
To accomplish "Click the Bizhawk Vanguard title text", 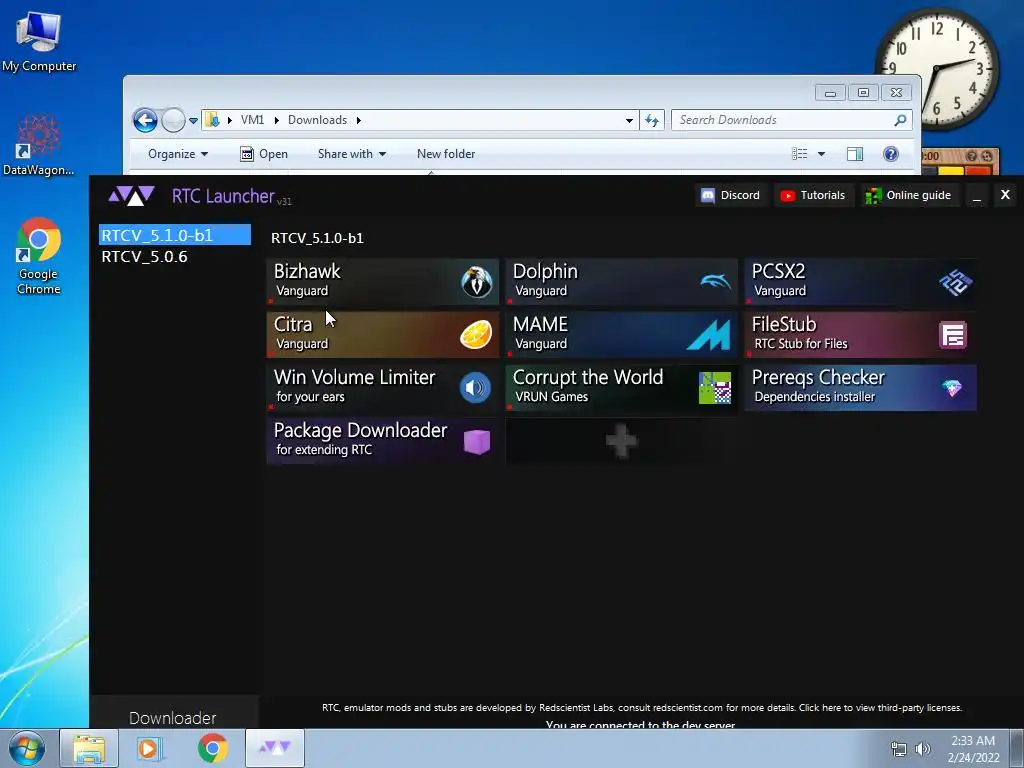I will (307, 280).
